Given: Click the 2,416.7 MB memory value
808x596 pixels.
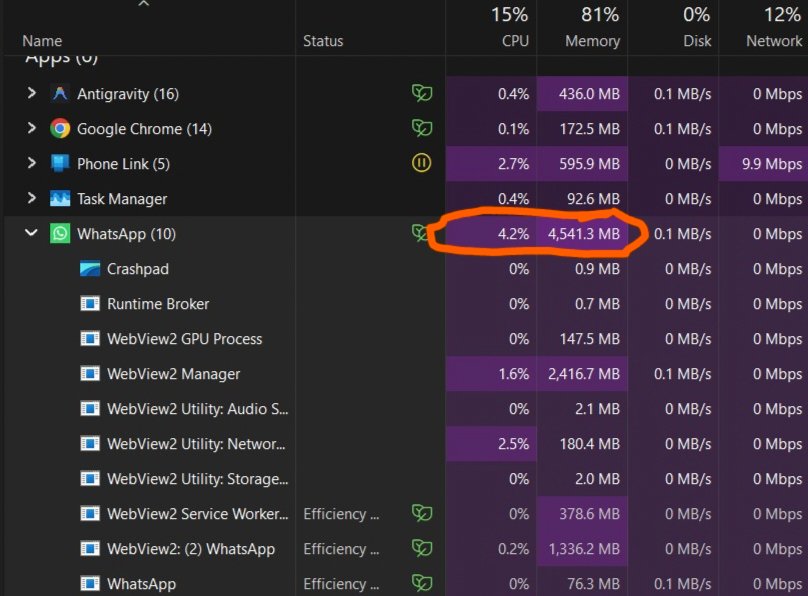Looking at the screenshot, I should click(584, 374).
